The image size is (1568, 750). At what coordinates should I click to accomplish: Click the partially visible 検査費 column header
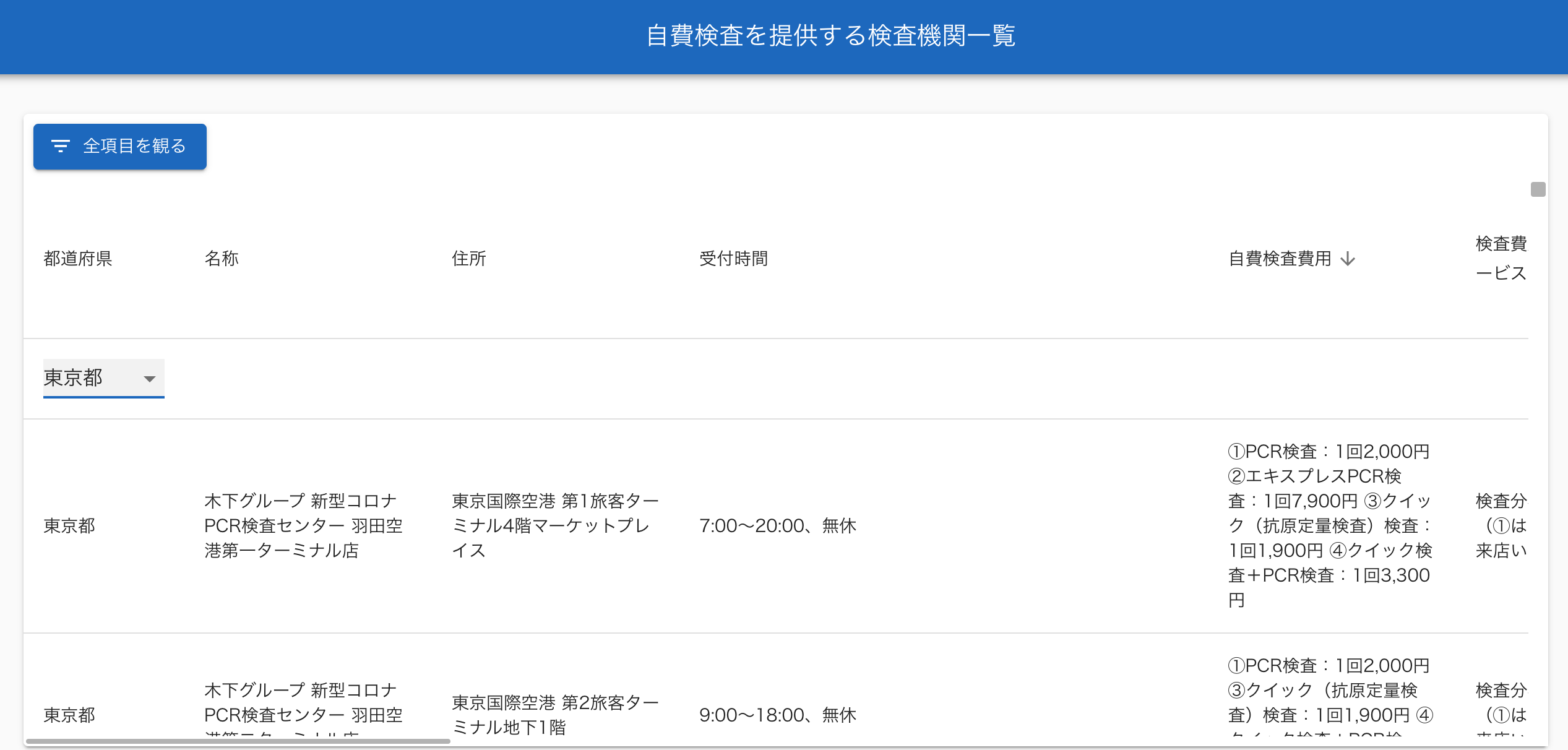[x=1502, y=258]
